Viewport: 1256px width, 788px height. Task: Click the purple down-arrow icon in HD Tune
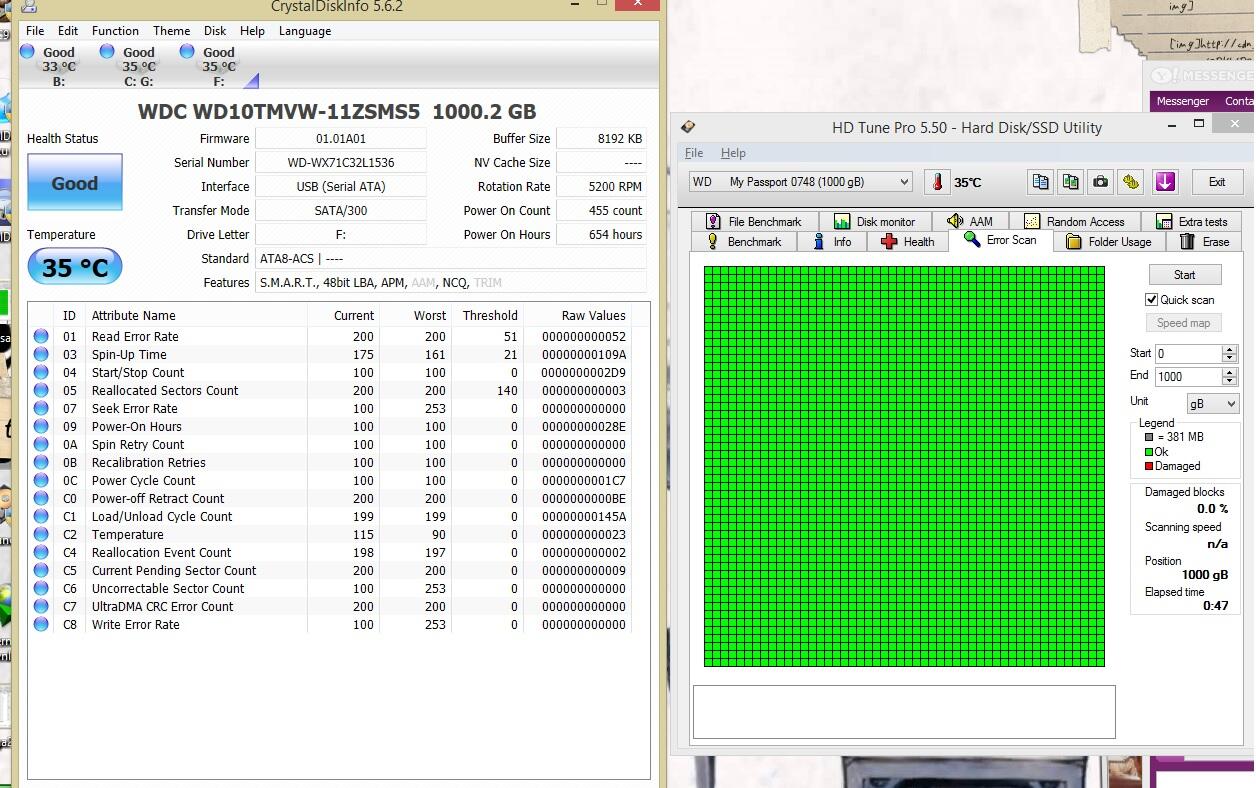coord(1165,182)
